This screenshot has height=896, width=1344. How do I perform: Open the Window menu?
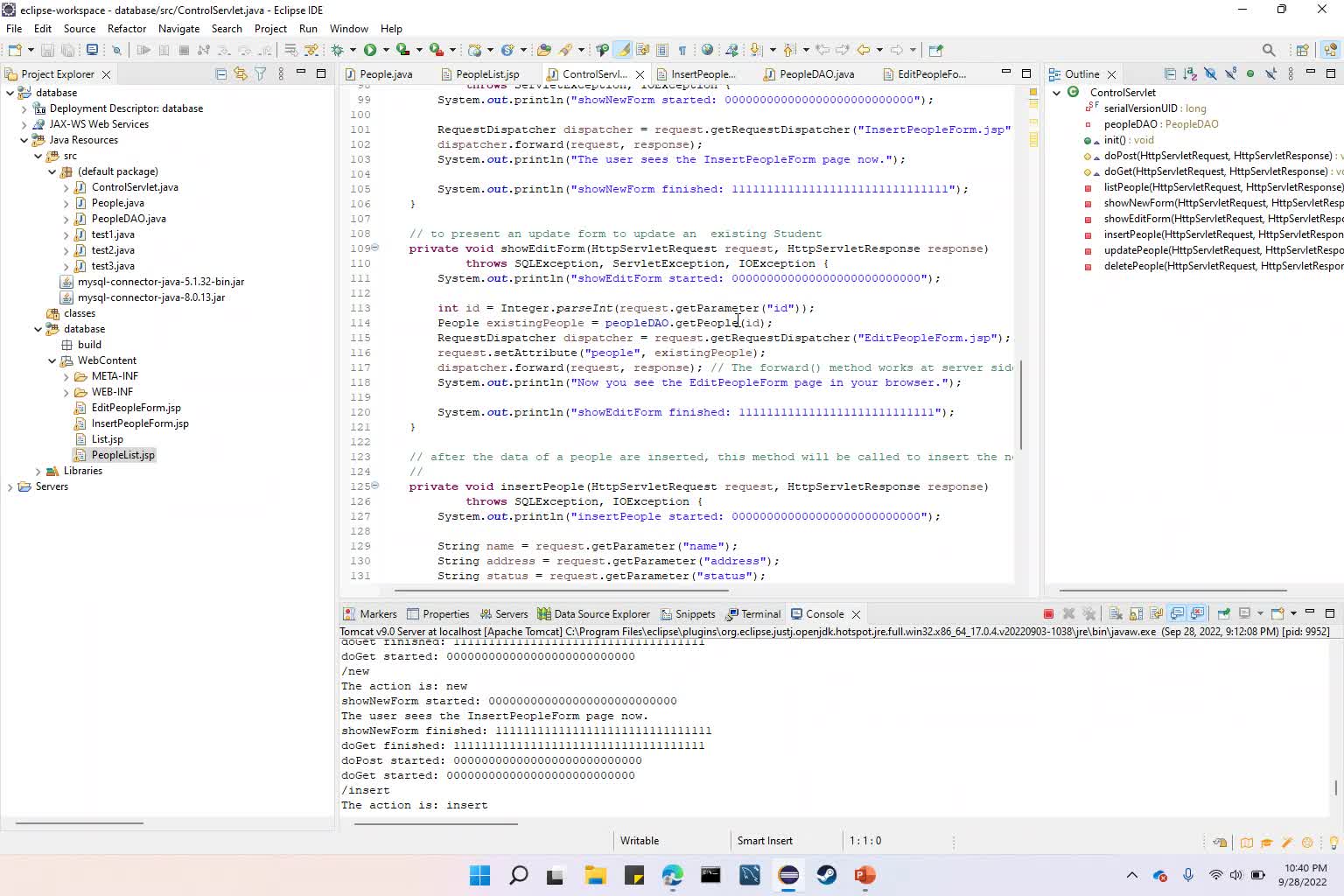[348, 28]
